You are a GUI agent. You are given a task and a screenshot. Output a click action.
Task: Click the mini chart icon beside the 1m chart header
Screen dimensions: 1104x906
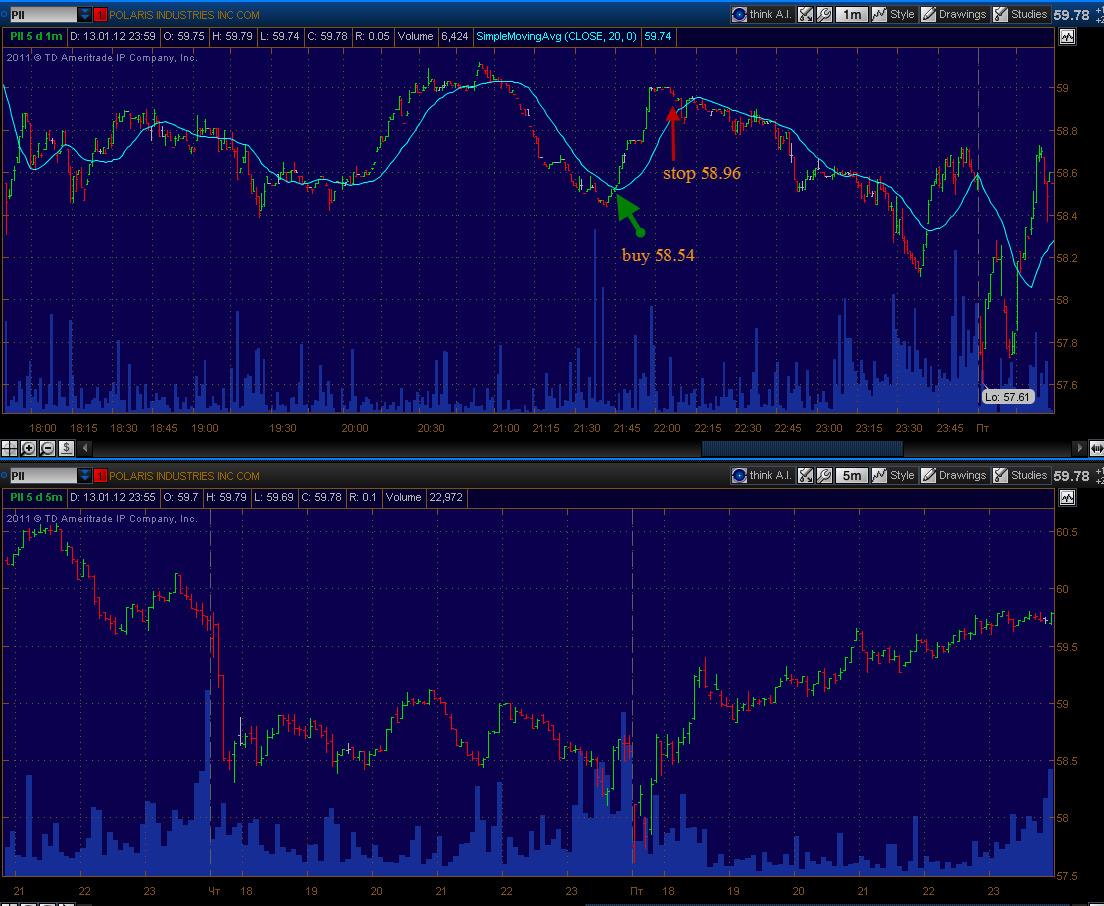(x=1067, y=37)
